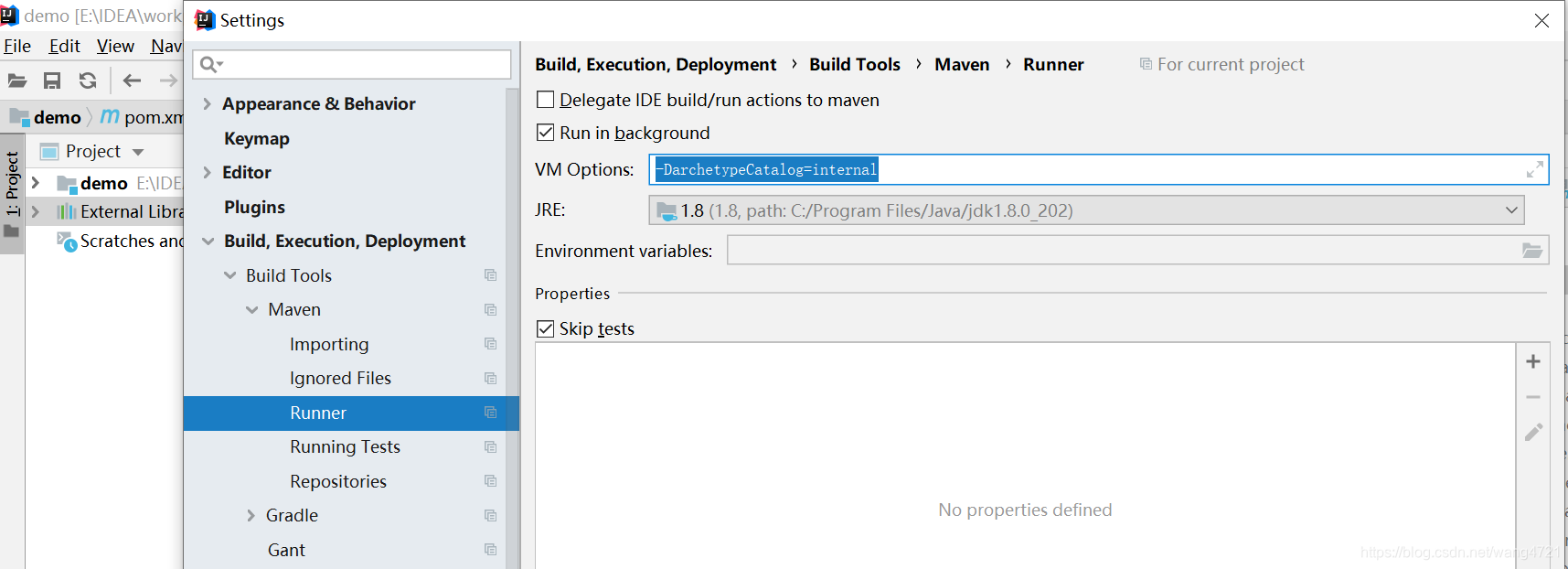The width and height of the screenshot is (1568, 569).
Task: Open the Project view dropdown arrow
Action: [138, 152]
